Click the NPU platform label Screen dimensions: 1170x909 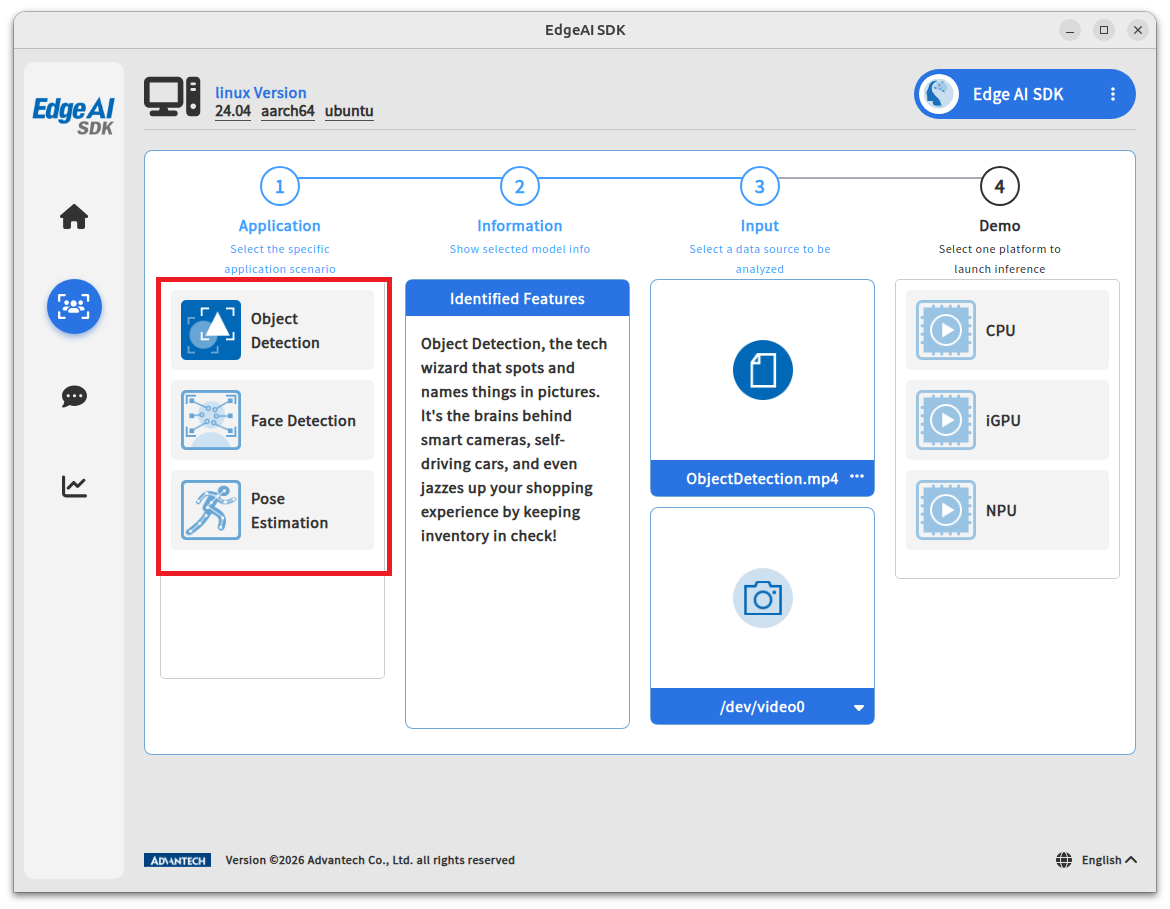pos(1001,511)
